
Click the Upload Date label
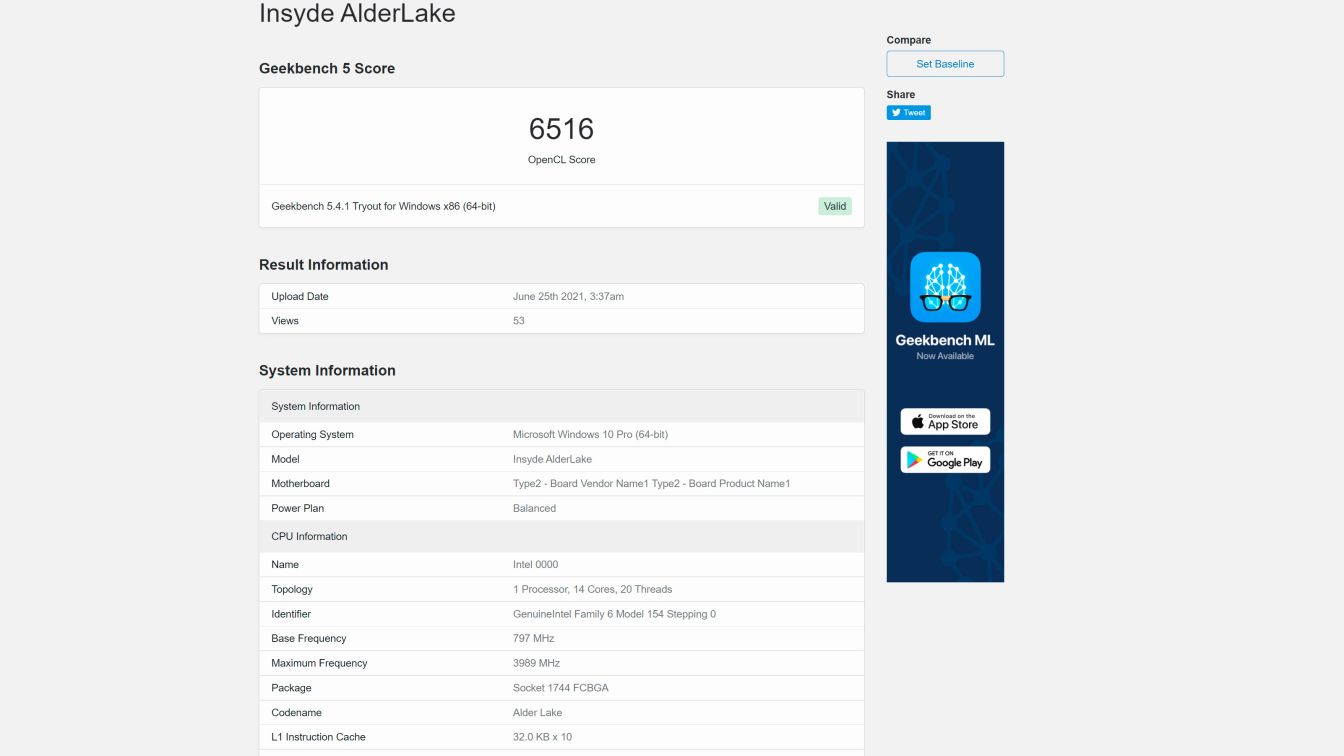coord(300,297)
